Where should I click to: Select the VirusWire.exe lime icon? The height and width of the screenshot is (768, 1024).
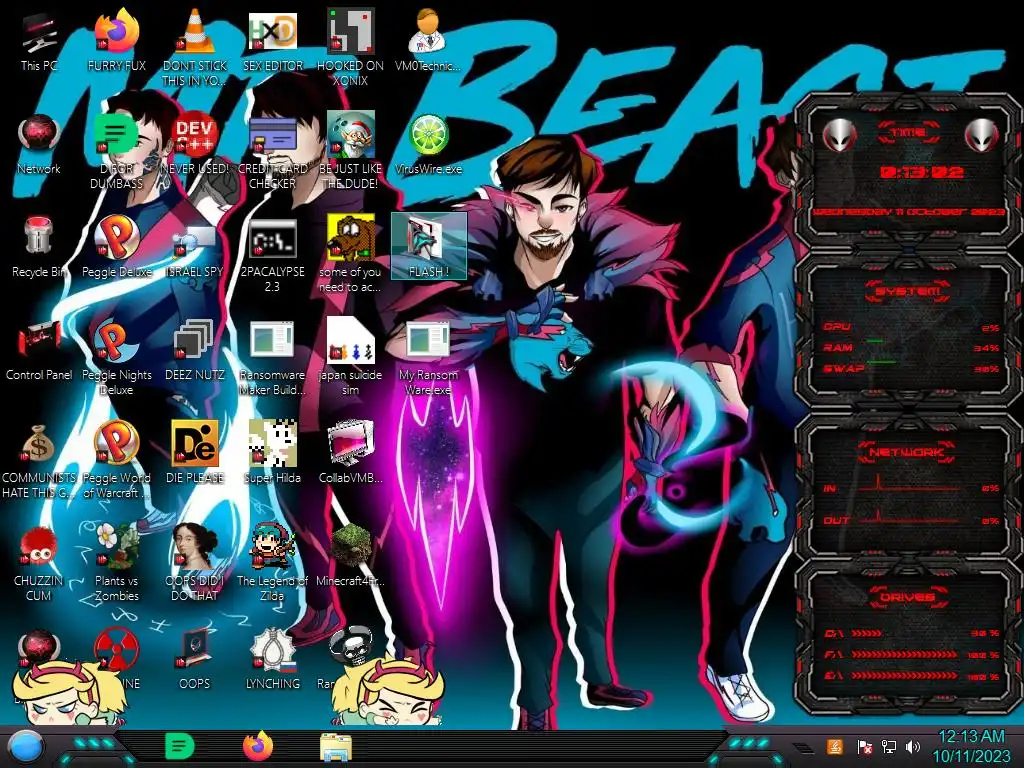coord(428,145)
